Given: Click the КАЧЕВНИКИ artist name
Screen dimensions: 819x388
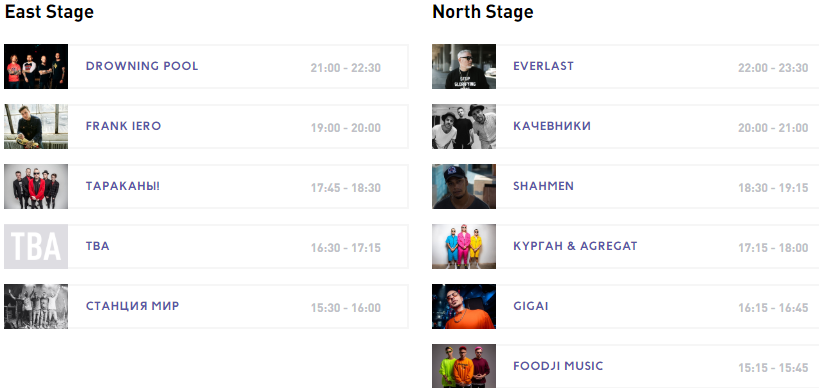Looking at the screenshot, I should coord(552,126).
